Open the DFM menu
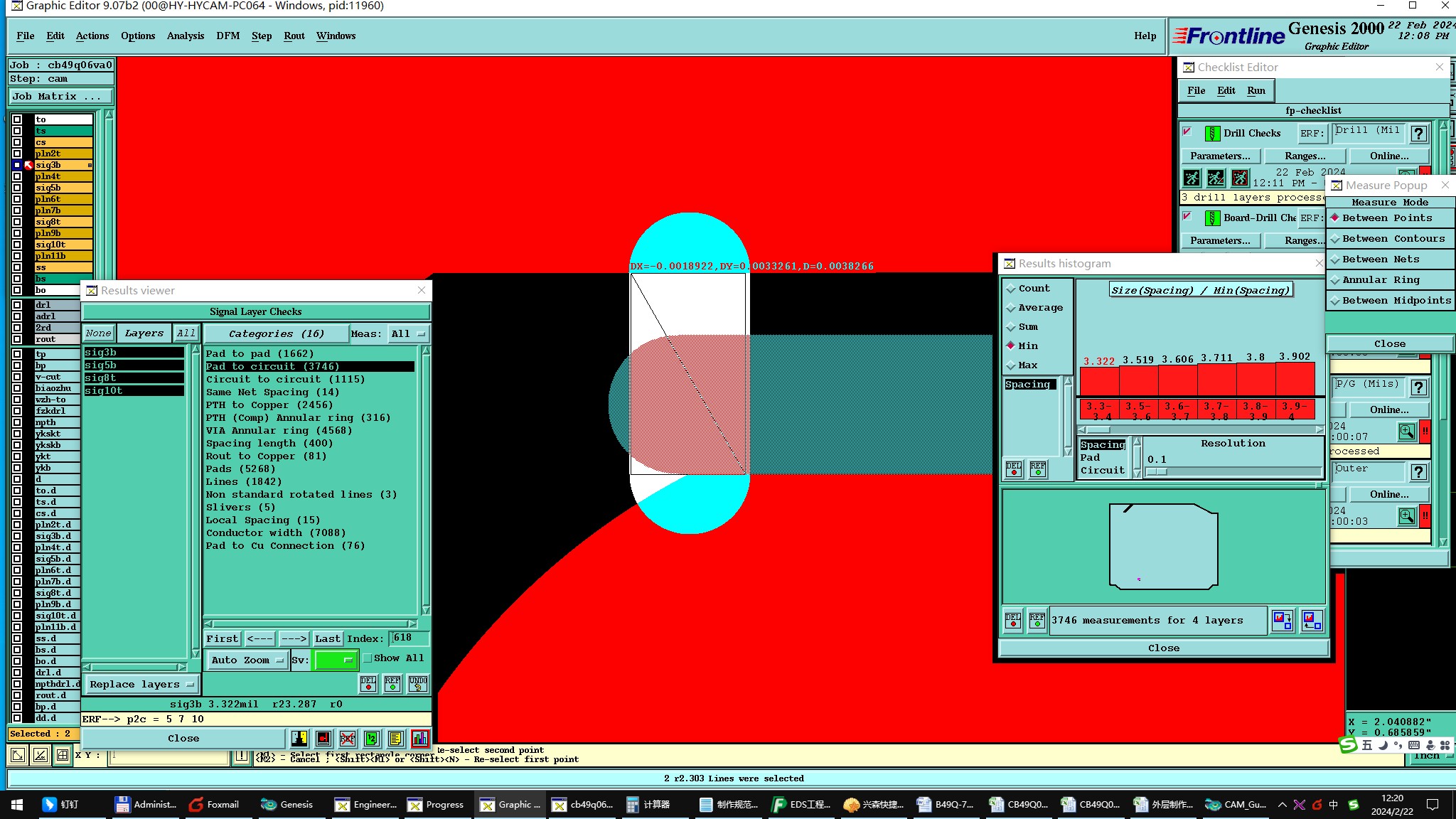1456x819 pixels. 227,36
